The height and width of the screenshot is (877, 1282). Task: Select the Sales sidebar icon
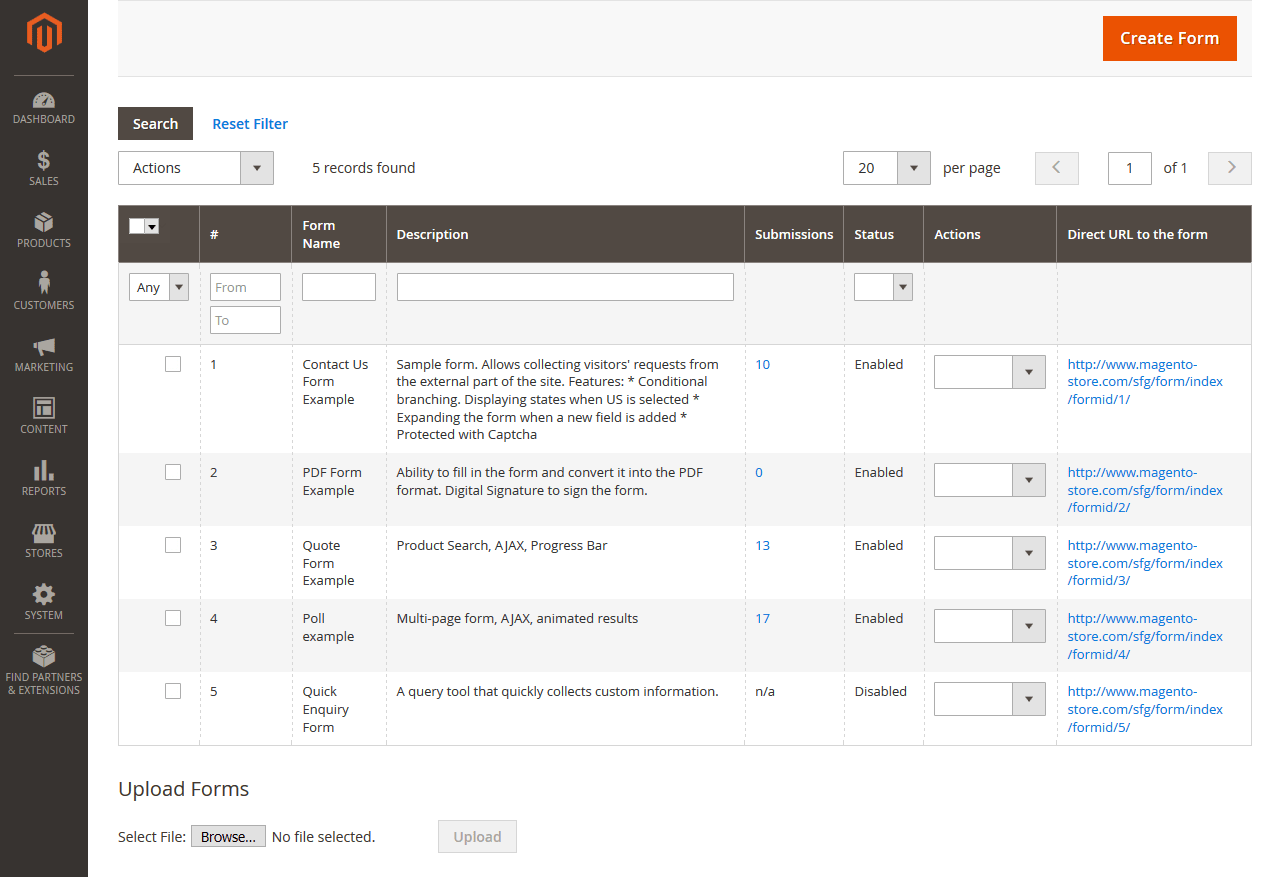43,167
